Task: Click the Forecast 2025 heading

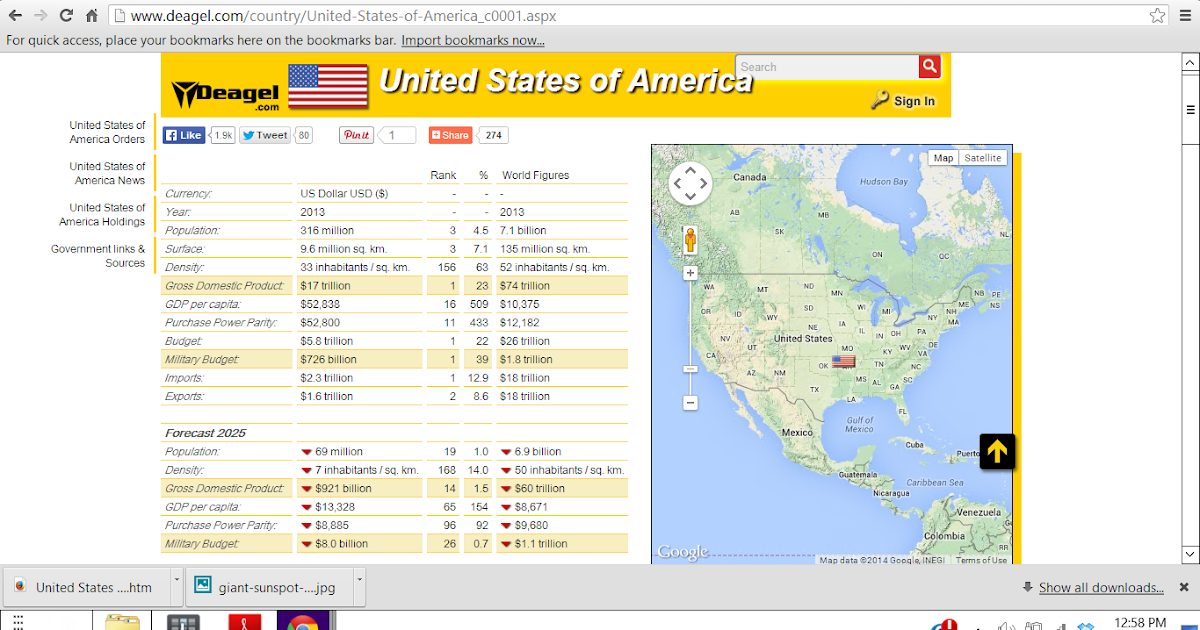Action: [x=205, y=433]
